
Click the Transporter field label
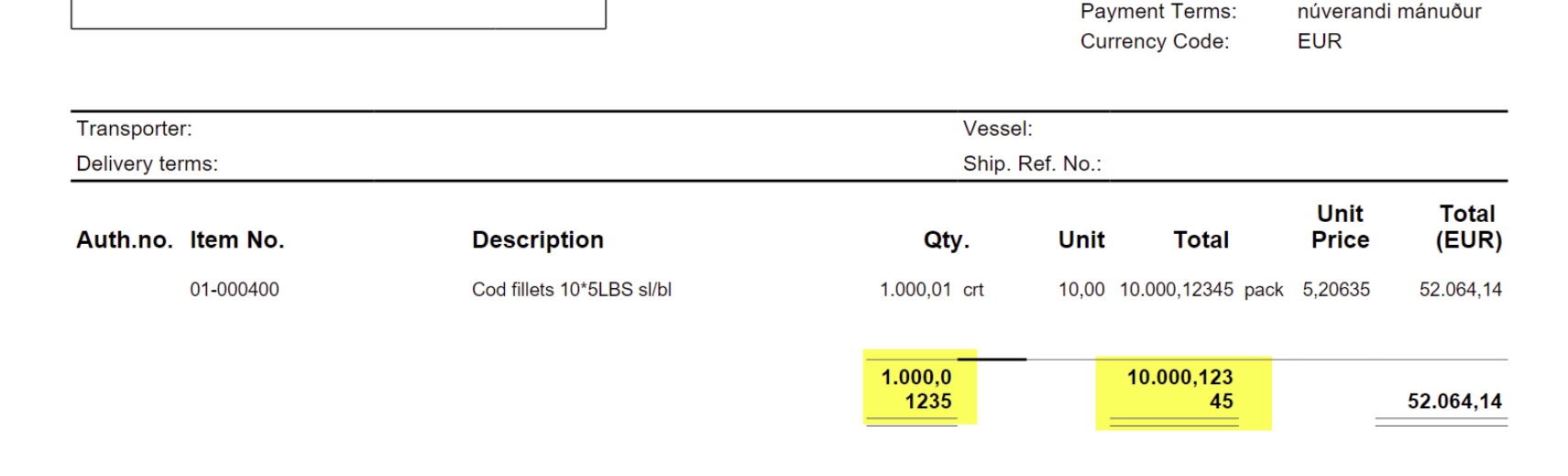click(x=134, y=128)
